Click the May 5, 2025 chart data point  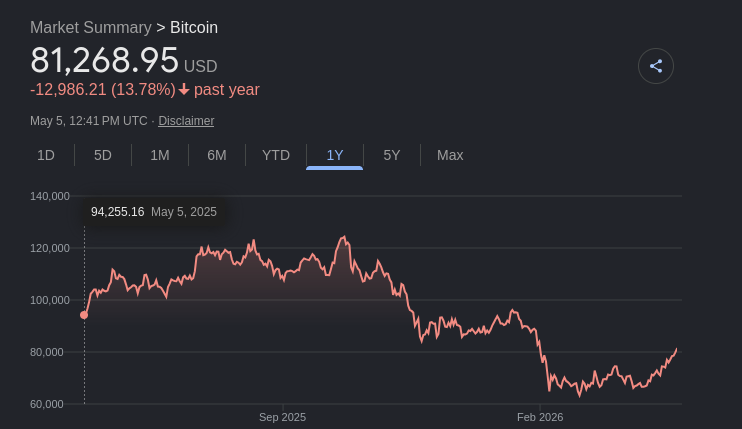[x=84, y=315]
